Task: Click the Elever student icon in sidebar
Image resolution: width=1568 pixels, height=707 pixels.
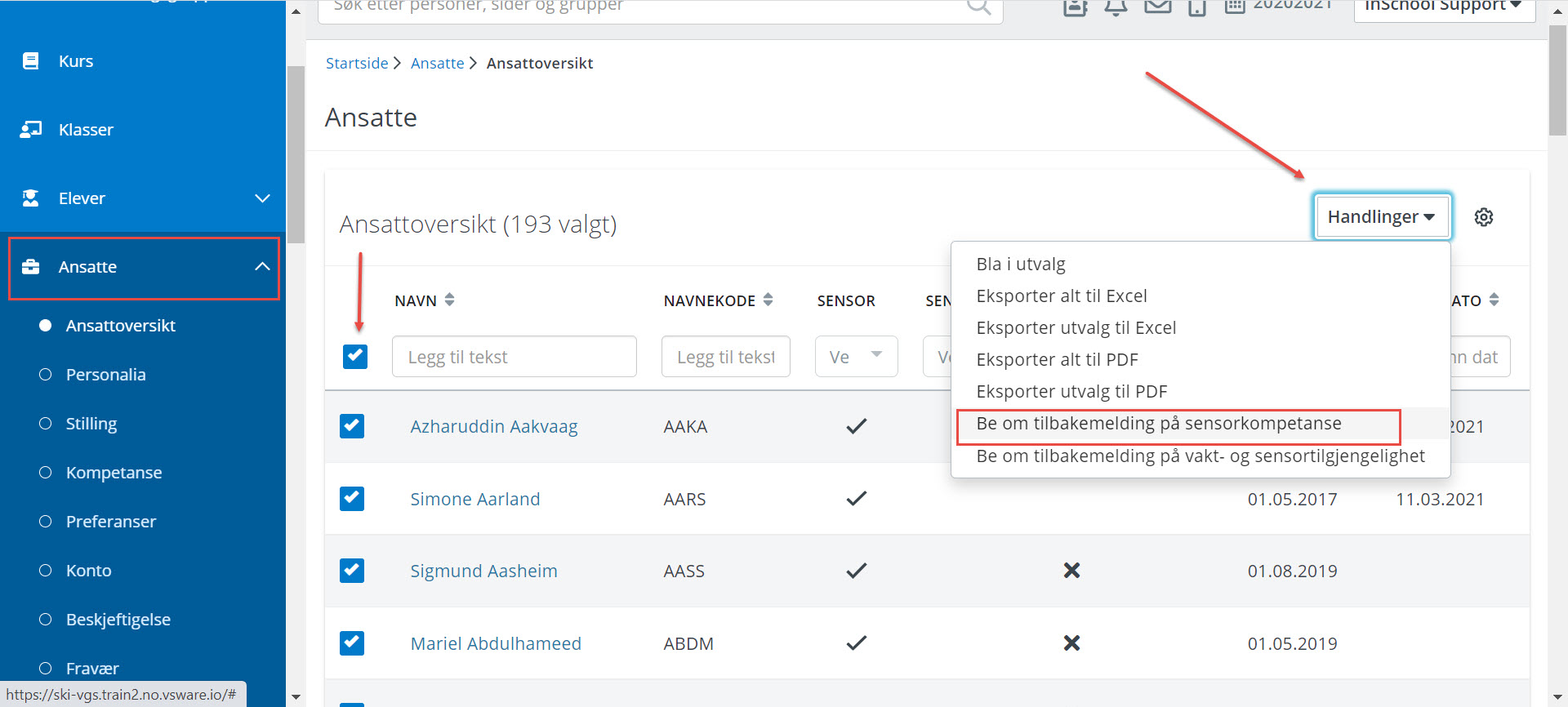Action: 31,198
